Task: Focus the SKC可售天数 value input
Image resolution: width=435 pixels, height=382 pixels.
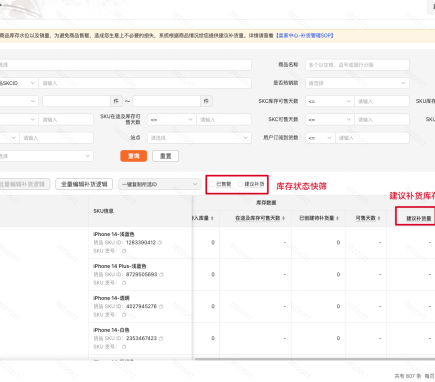Action: click(382, 119)
